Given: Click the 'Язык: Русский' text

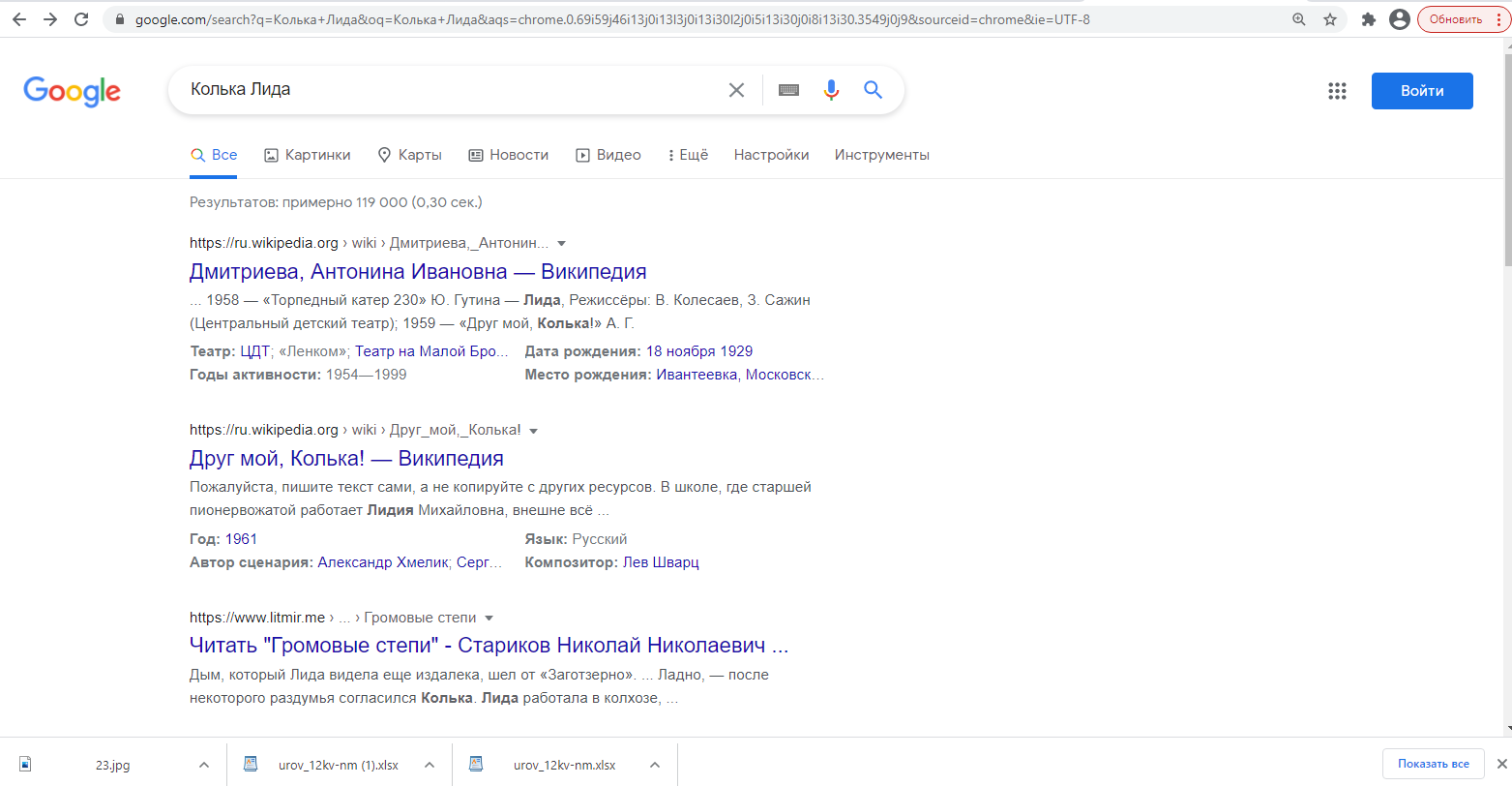Looking at the screenshot, I should coord(577,539).
